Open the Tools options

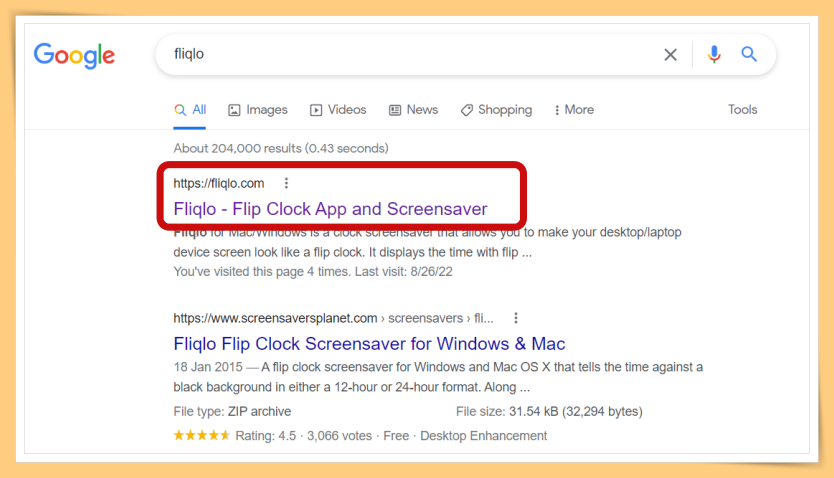743,110
